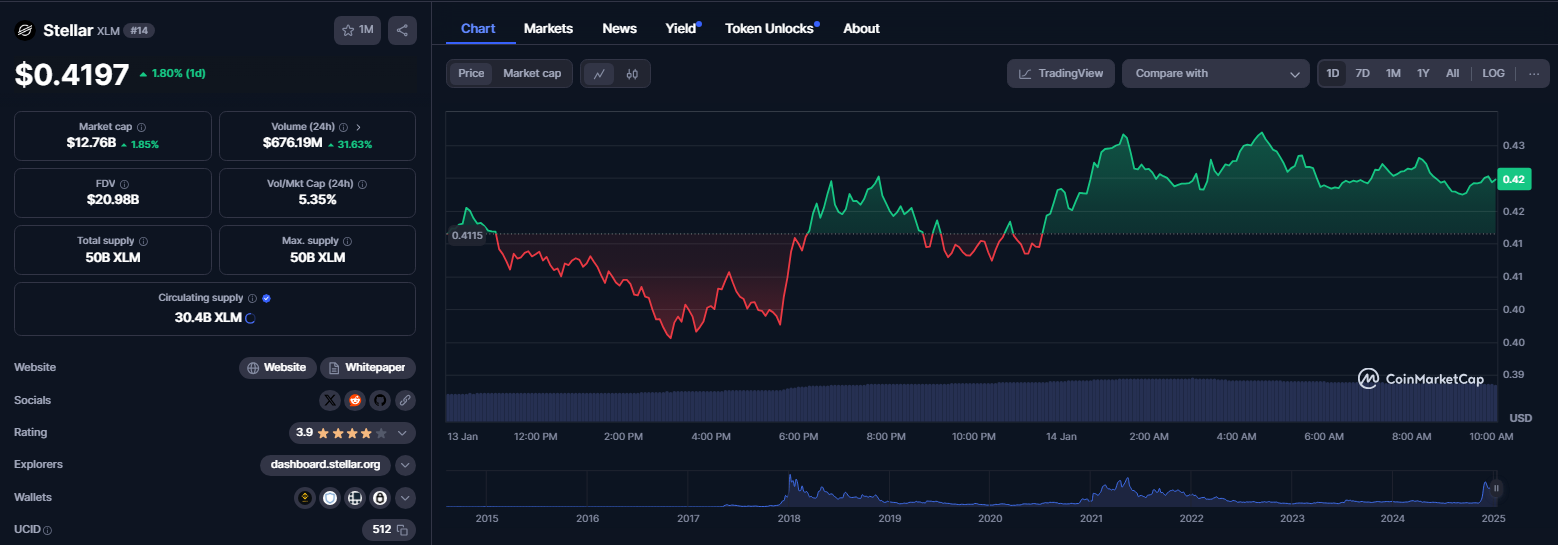
Task: Open the X (Twitter) social link
Action: point(330,400)
